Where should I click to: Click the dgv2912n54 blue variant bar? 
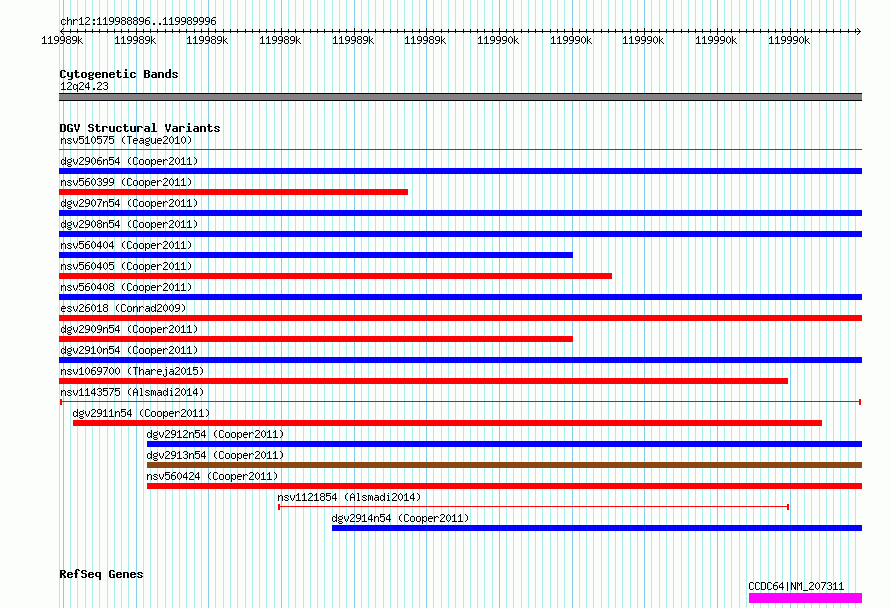[504, 444]
